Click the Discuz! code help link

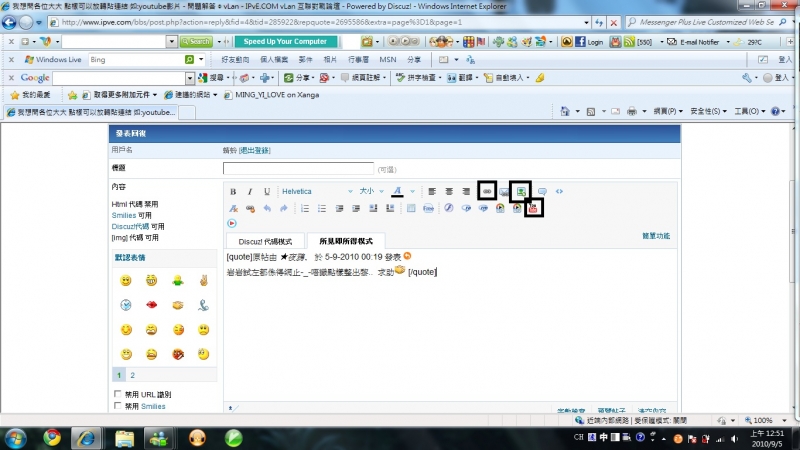(x=130, y=227)
